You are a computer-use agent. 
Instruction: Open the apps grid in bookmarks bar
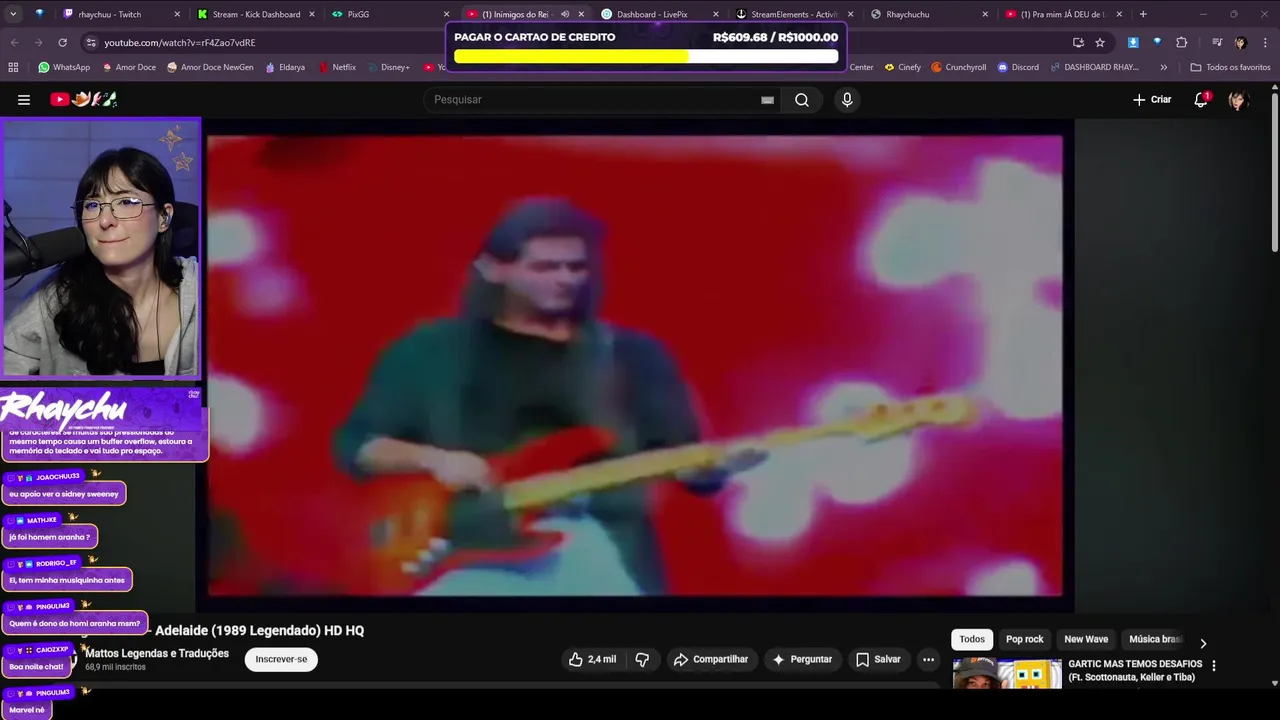[13, 67]
